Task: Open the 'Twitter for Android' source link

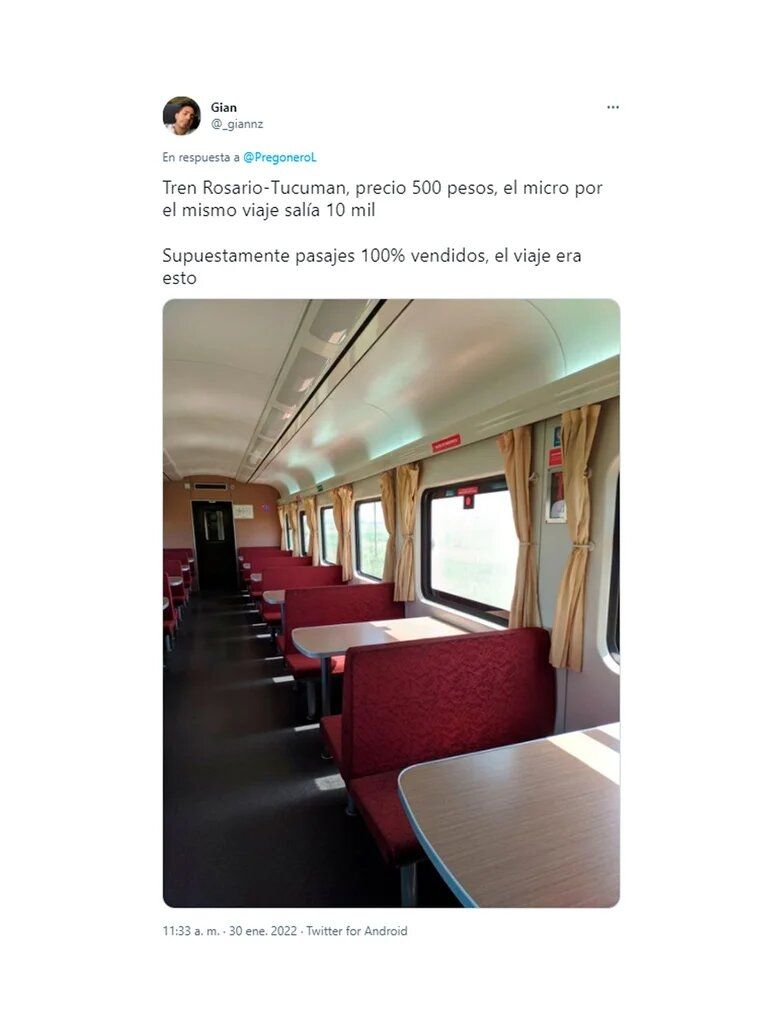Action: point(357,931)
